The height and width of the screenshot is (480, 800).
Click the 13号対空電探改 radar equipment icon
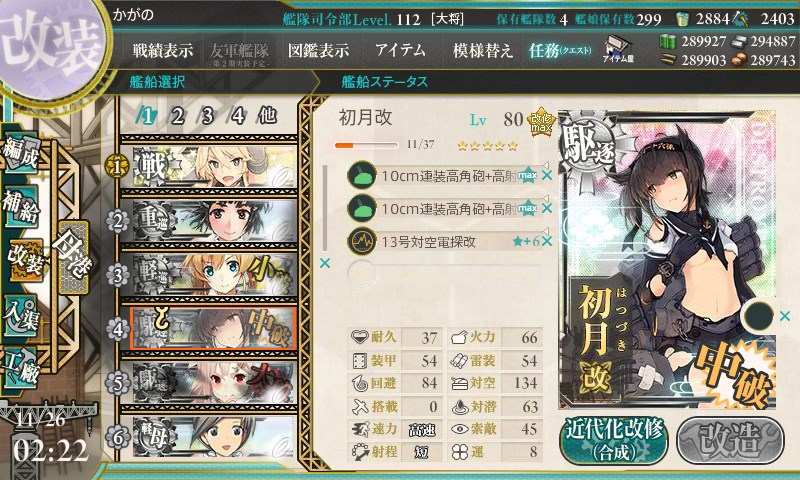[362, 241]
